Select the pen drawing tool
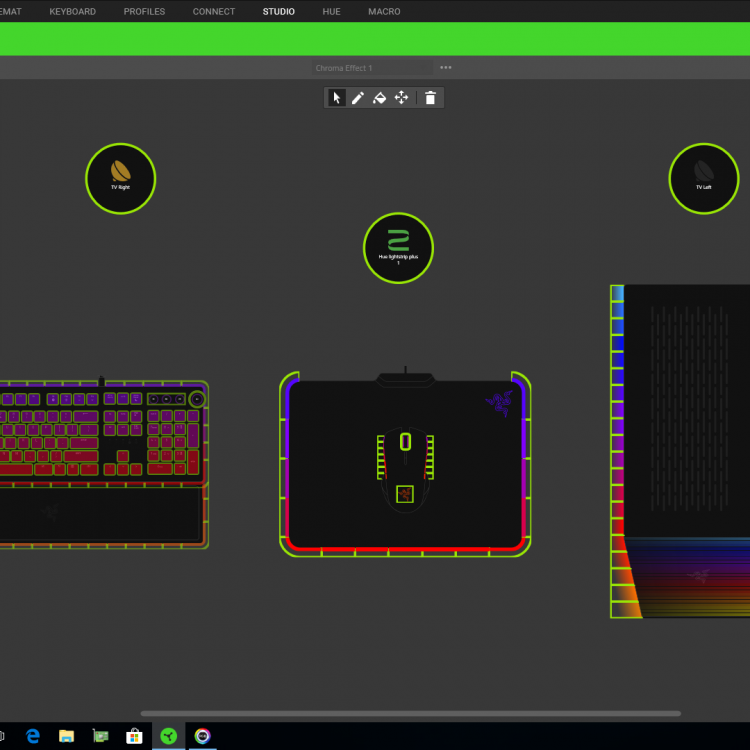Viewport: 750px width, 750px height. pos(358,98)
